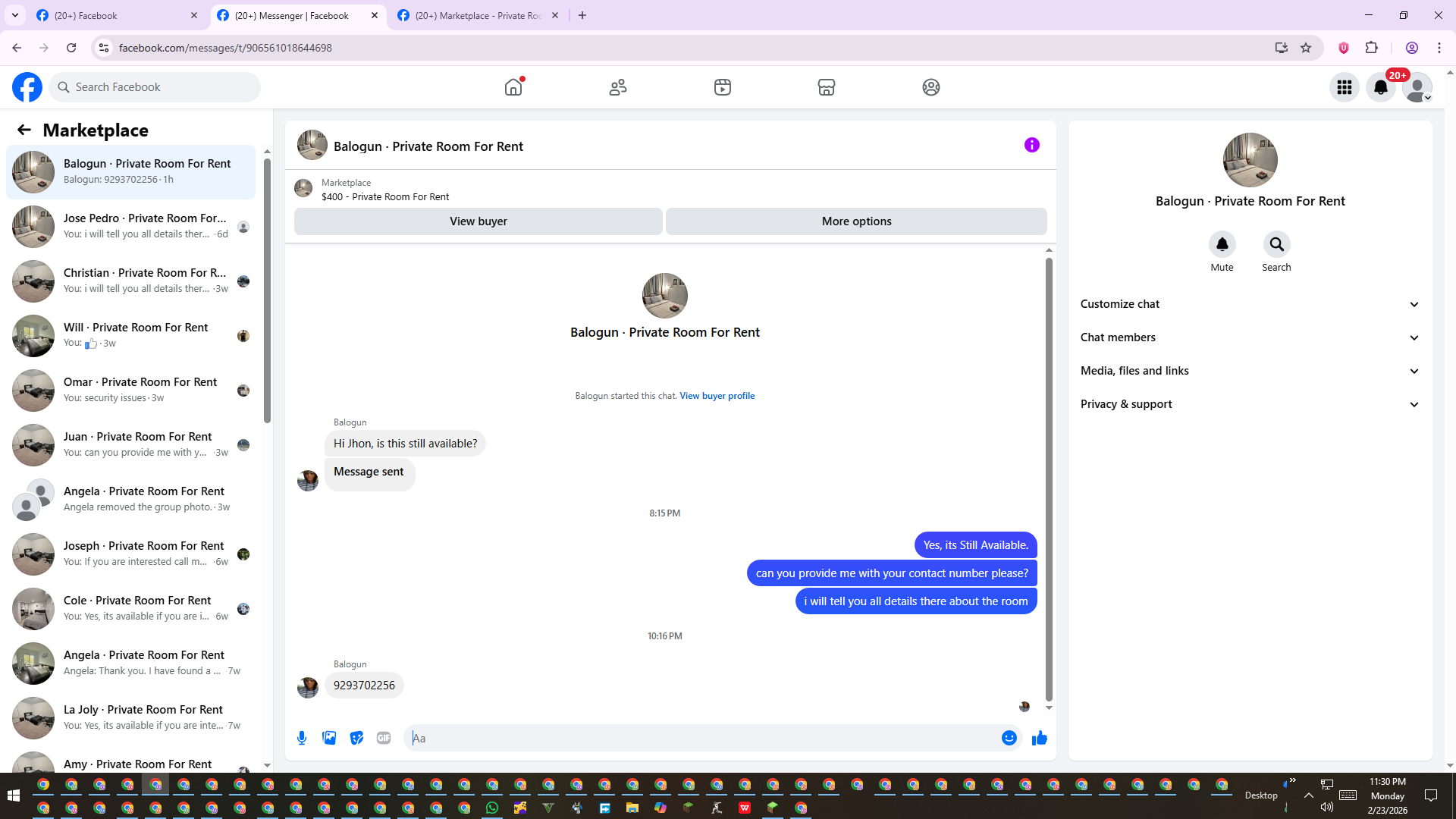This screenshot has height=819, width=1456.
Task: Switch to Marketplace Private Room browser tab
Action: click(x=478, y=15)
